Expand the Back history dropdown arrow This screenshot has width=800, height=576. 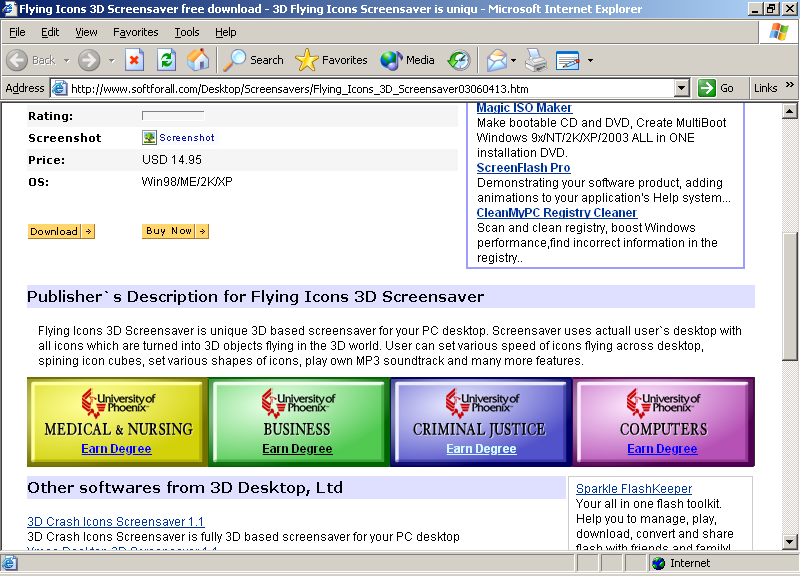[x=66, y=60]
